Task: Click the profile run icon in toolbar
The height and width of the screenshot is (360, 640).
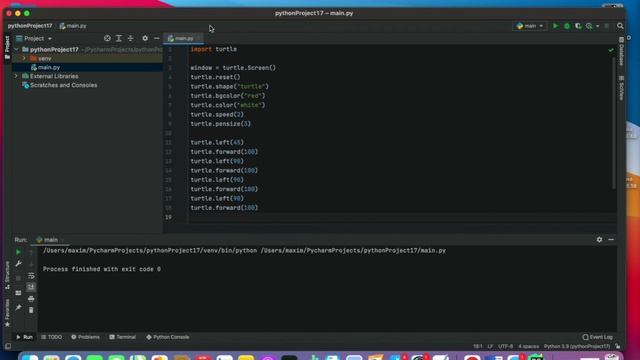Action: click(589, 26)
